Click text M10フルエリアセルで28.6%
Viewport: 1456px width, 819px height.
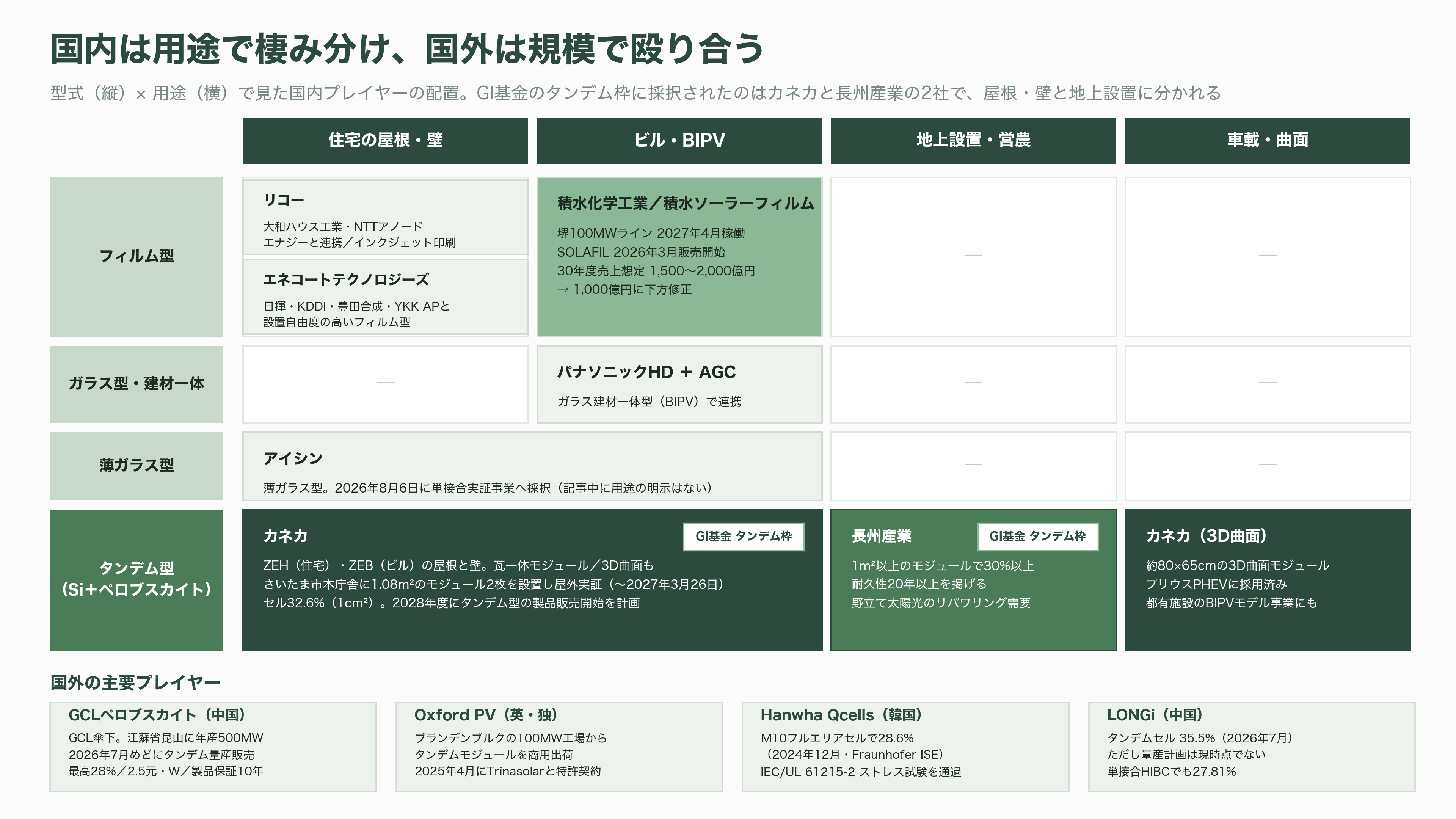[x=837, y=737]
